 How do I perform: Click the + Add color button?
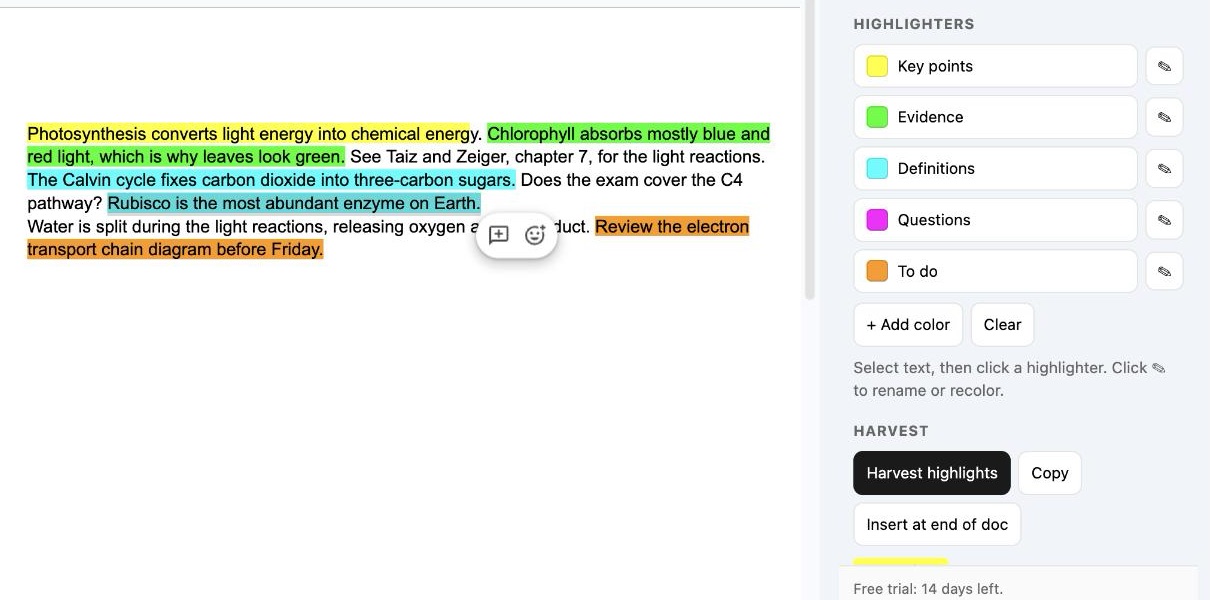pos(908,324)
